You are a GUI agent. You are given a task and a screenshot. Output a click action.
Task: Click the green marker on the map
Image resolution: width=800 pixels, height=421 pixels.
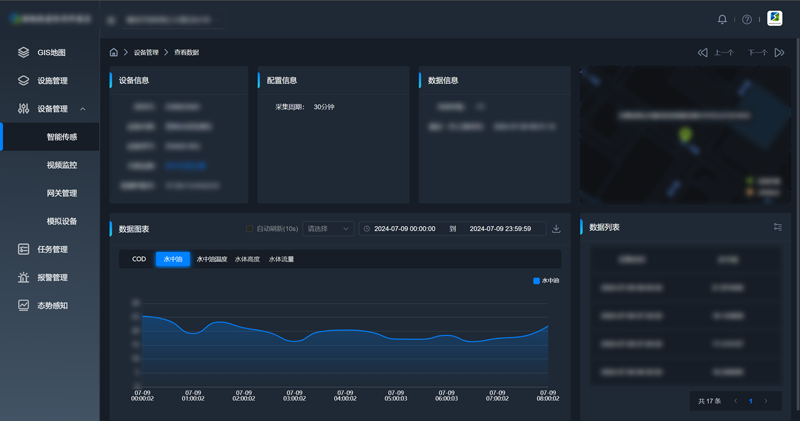pyautogui.click(x=685, y=135)
